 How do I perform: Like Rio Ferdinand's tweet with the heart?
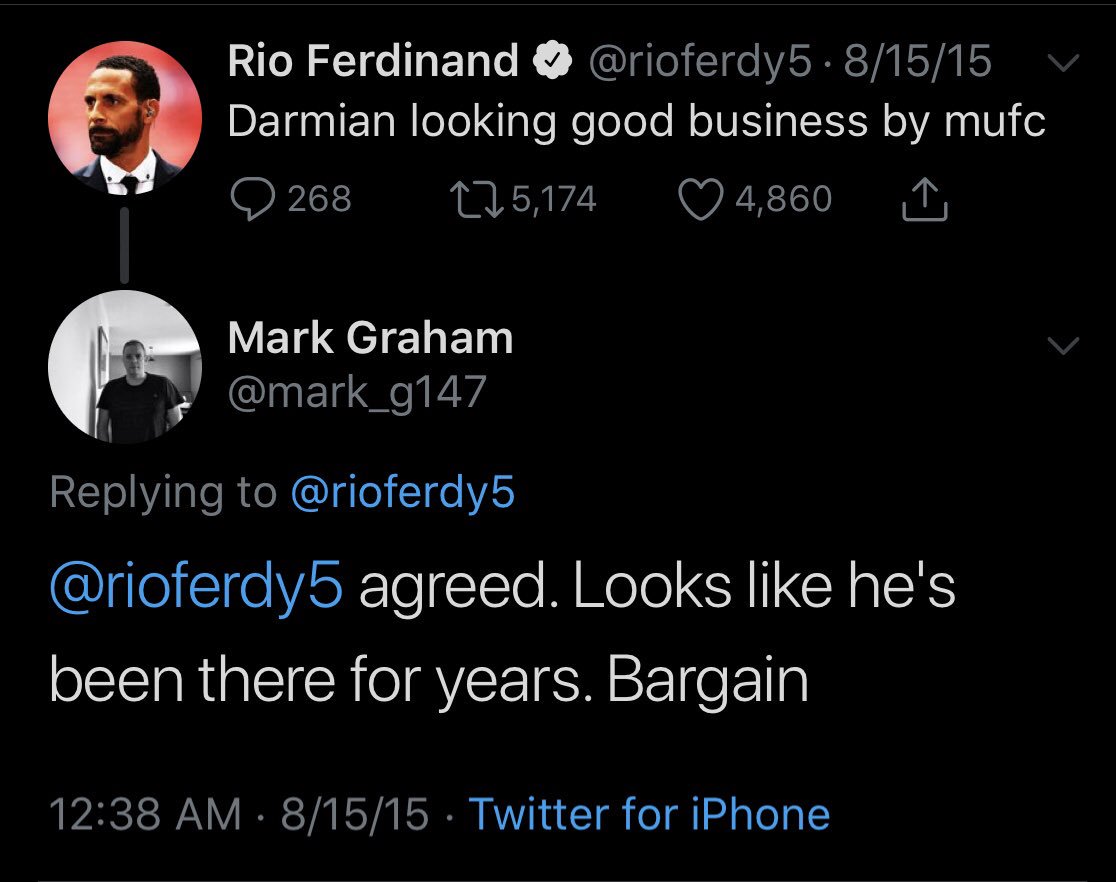coord(701,199)
